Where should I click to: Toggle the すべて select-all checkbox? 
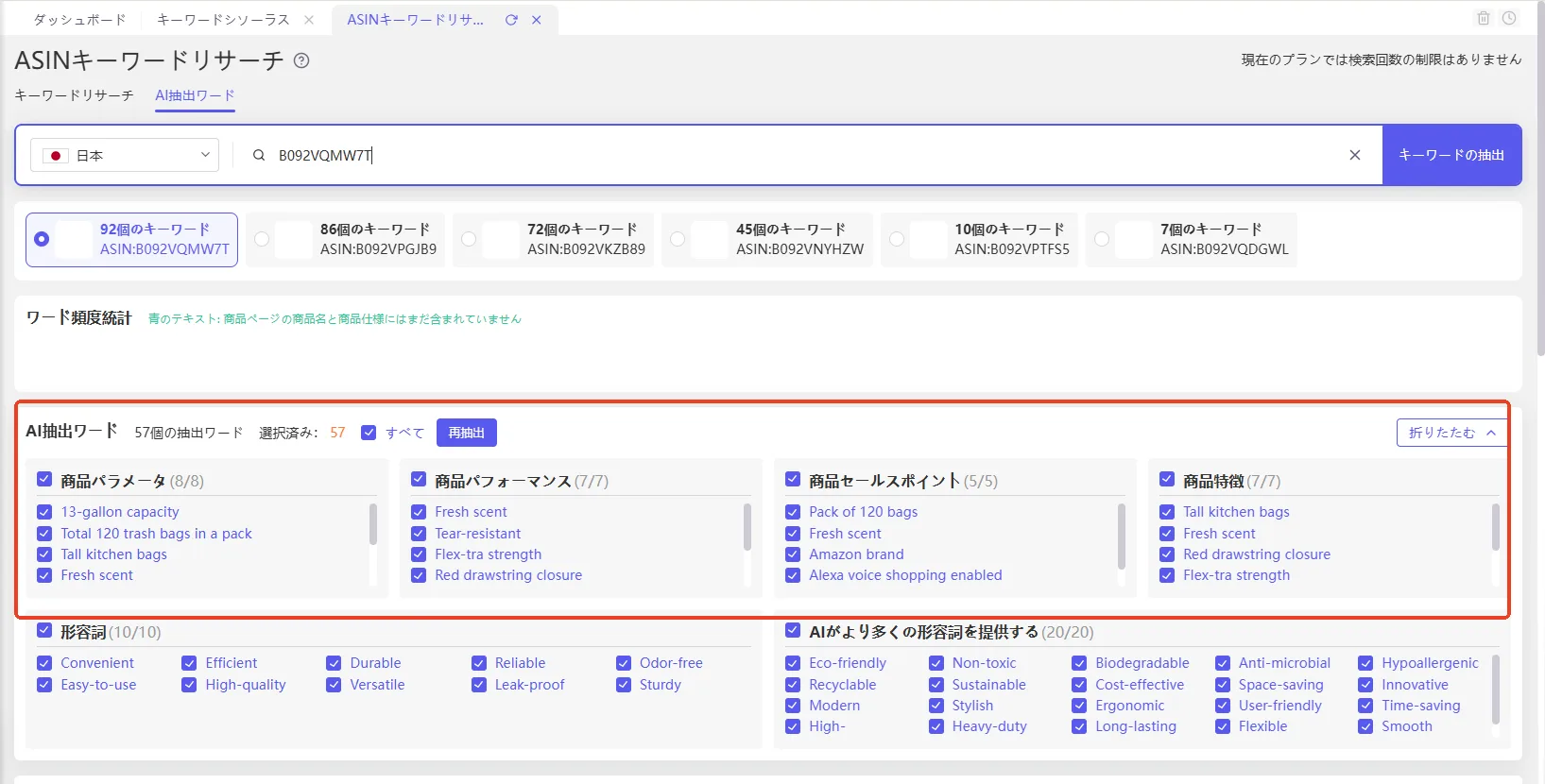pyautogui.click(x=369, y=433)
